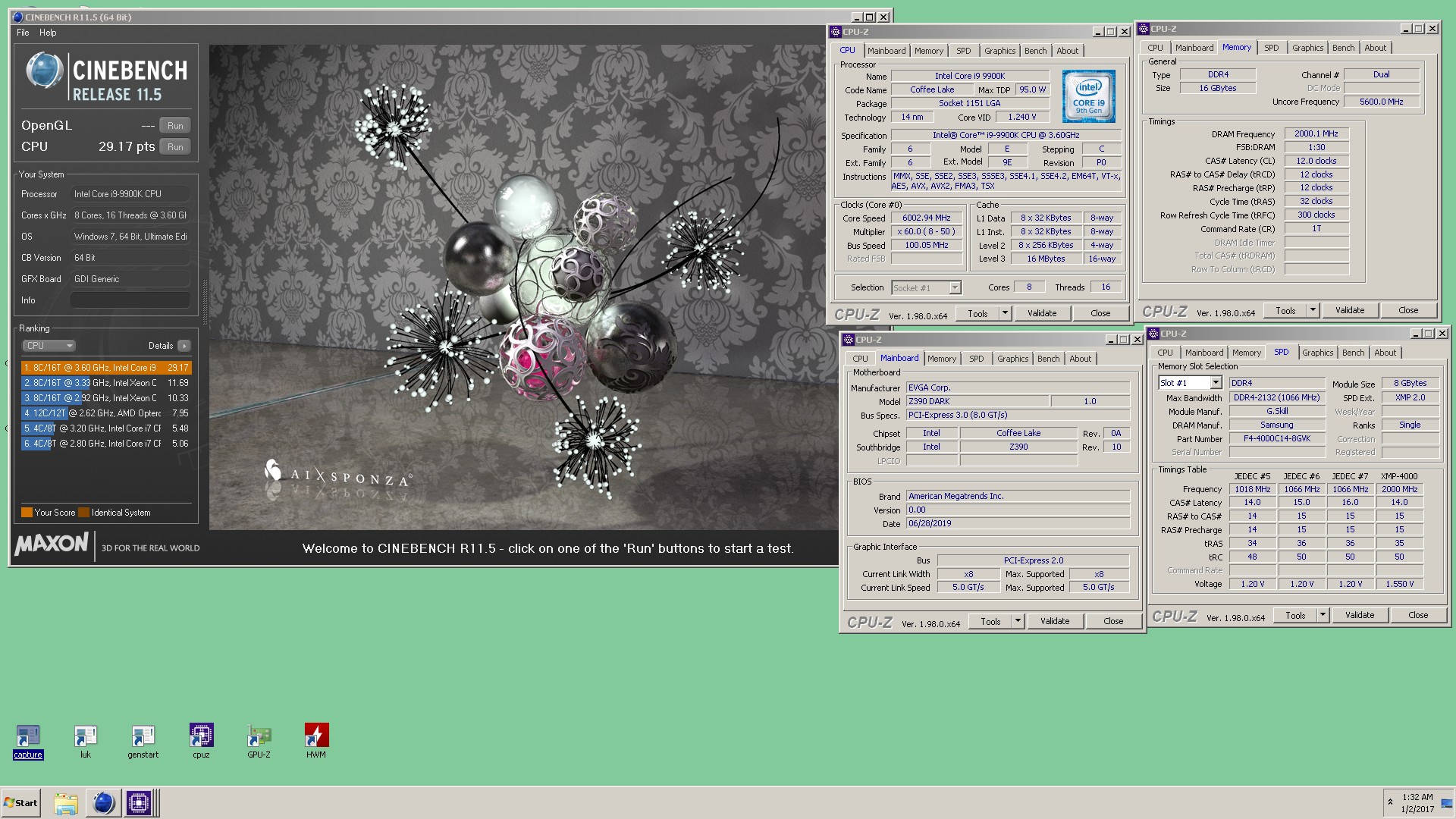Click Validate in CPU-Z Mainboard window
This screenshot has width=1456, height=819.
pyautogui.click(x=1055, y=621)
